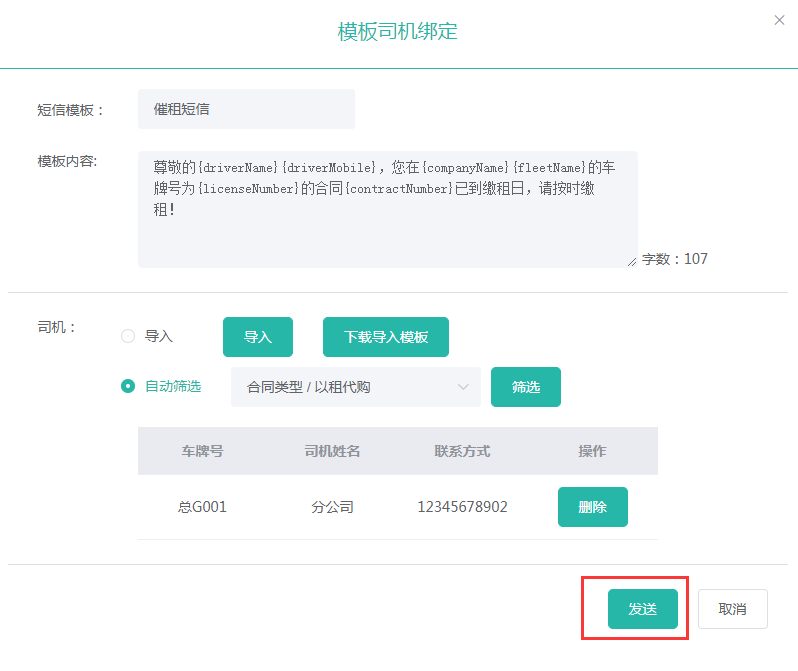This screenshot has height=671, width=798.
Task: Click the 司机姓名 column header
Action: click(332, 451)
